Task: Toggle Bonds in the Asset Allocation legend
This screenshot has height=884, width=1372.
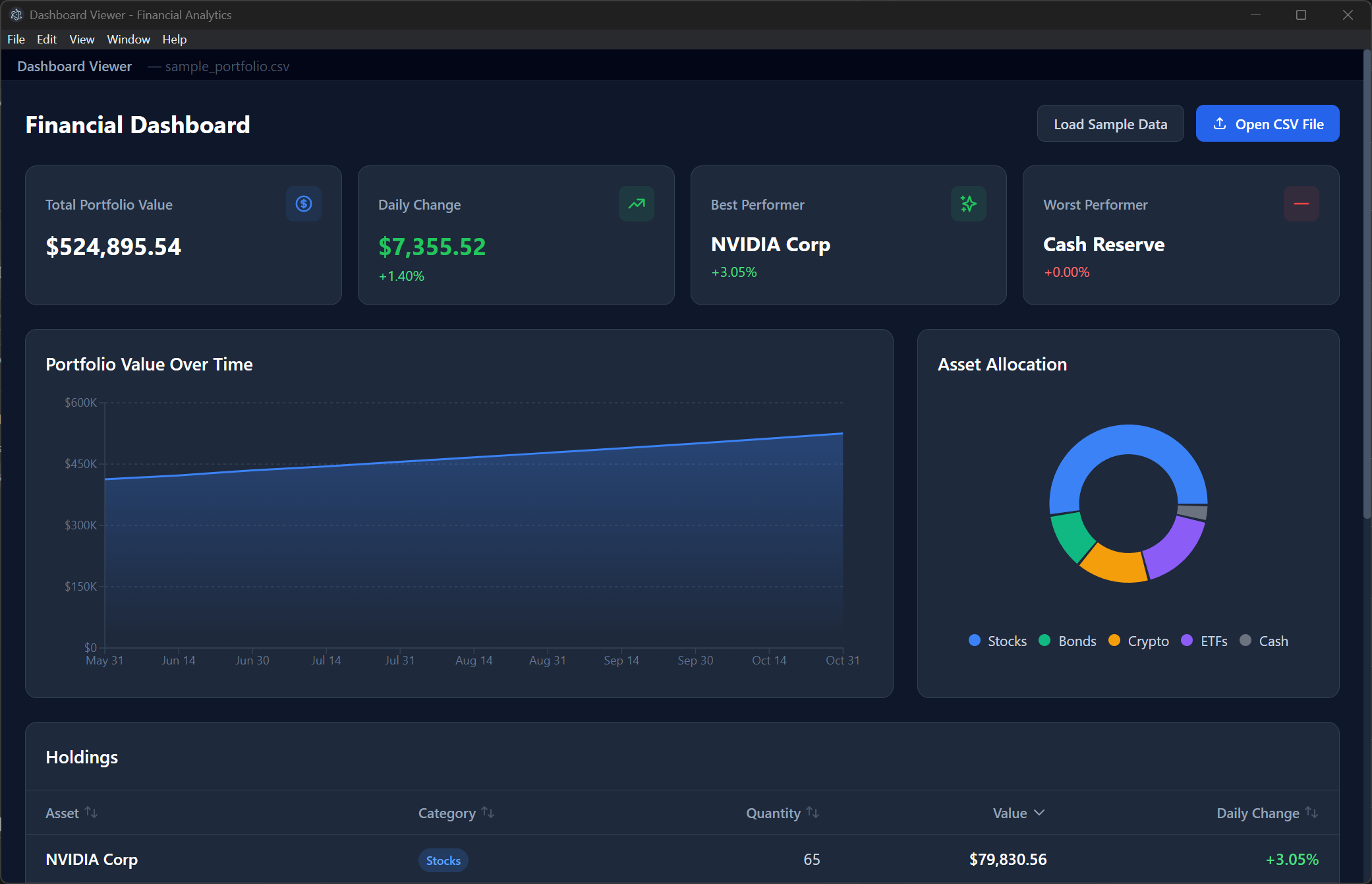Action: click(1068, 640)
